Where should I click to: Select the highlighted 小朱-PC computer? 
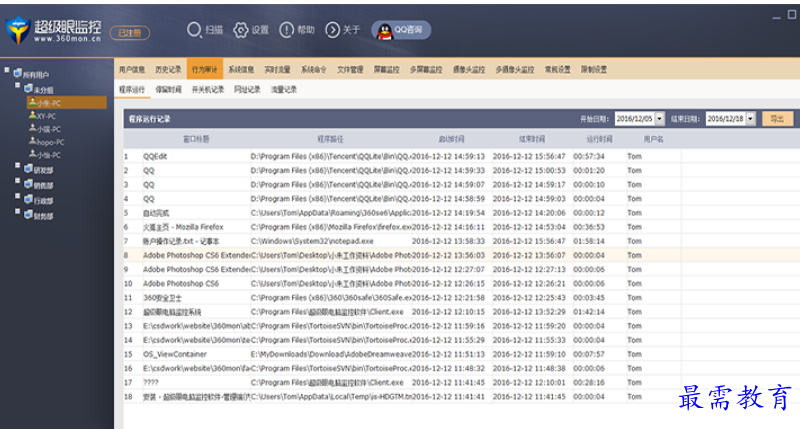[67, 103]
